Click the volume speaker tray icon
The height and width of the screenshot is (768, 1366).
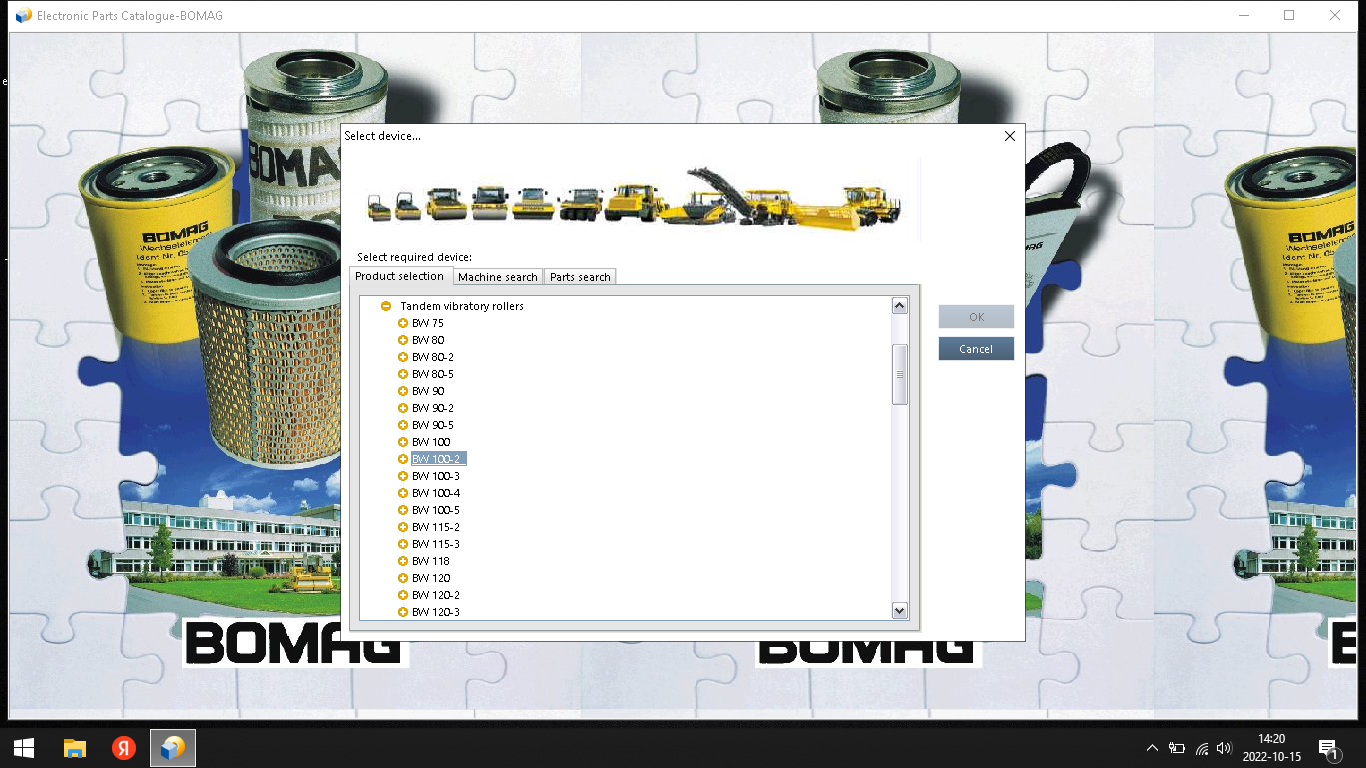[1224, 748]
